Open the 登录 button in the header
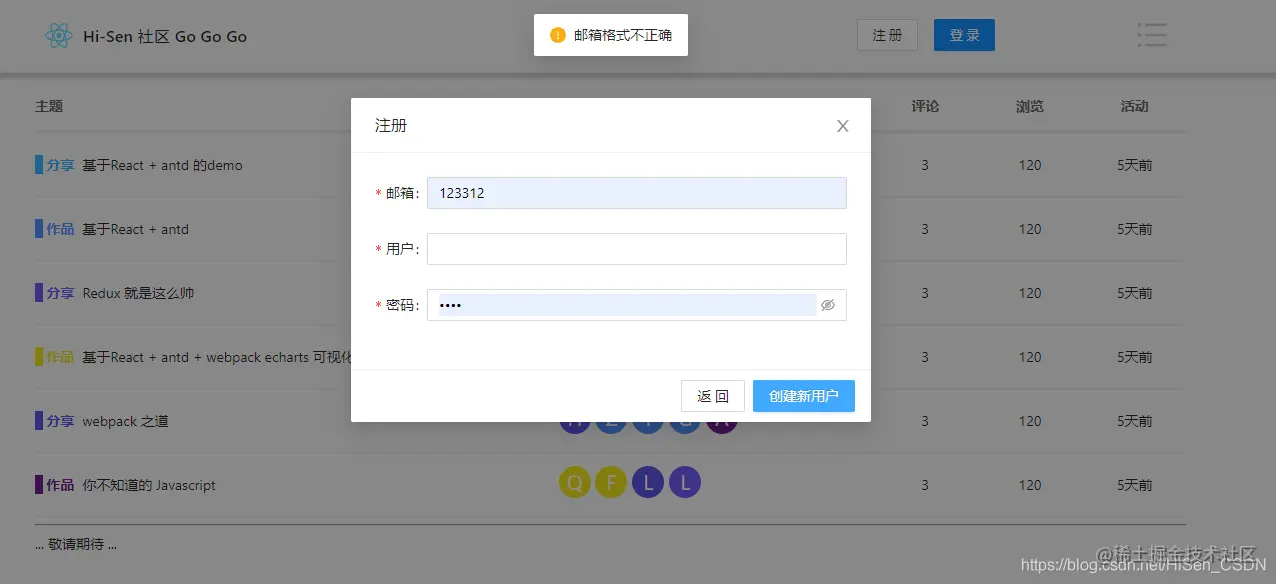This screenshot has width=1276, height=584. [x=963, y=34]
